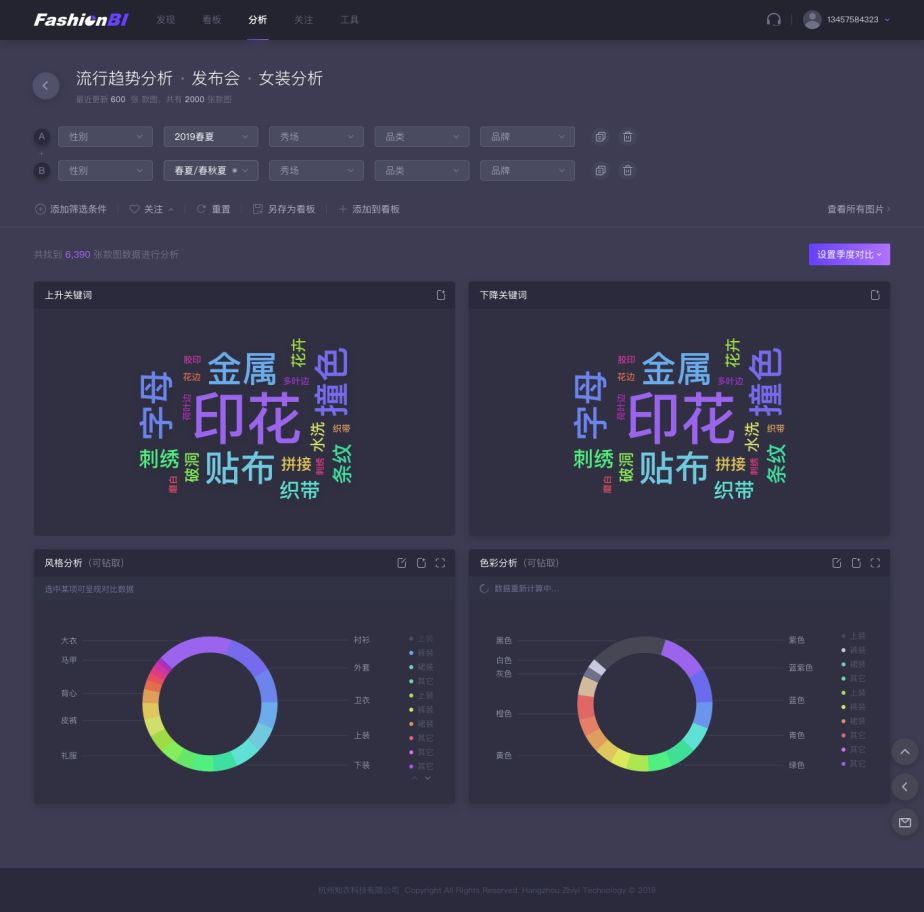
Task: Click the word 金属 in 下降关键词 cloud
Action: 676,369
